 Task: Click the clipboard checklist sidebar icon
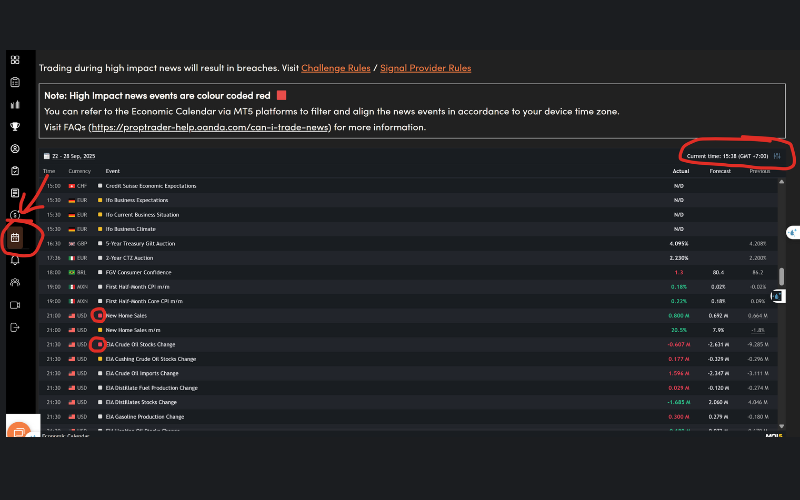[15, 170]
